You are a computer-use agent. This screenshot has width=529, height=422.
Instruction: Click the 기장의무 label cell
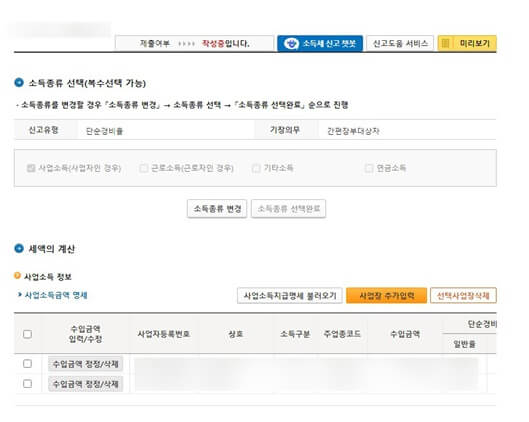[x=285, y=130]
